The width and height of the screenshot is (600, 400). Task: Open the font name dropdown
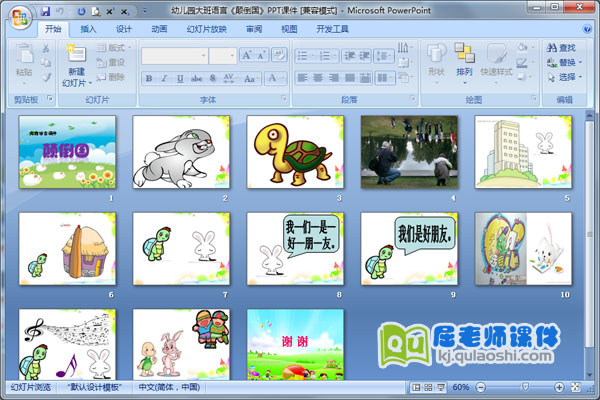click(204, 56)
